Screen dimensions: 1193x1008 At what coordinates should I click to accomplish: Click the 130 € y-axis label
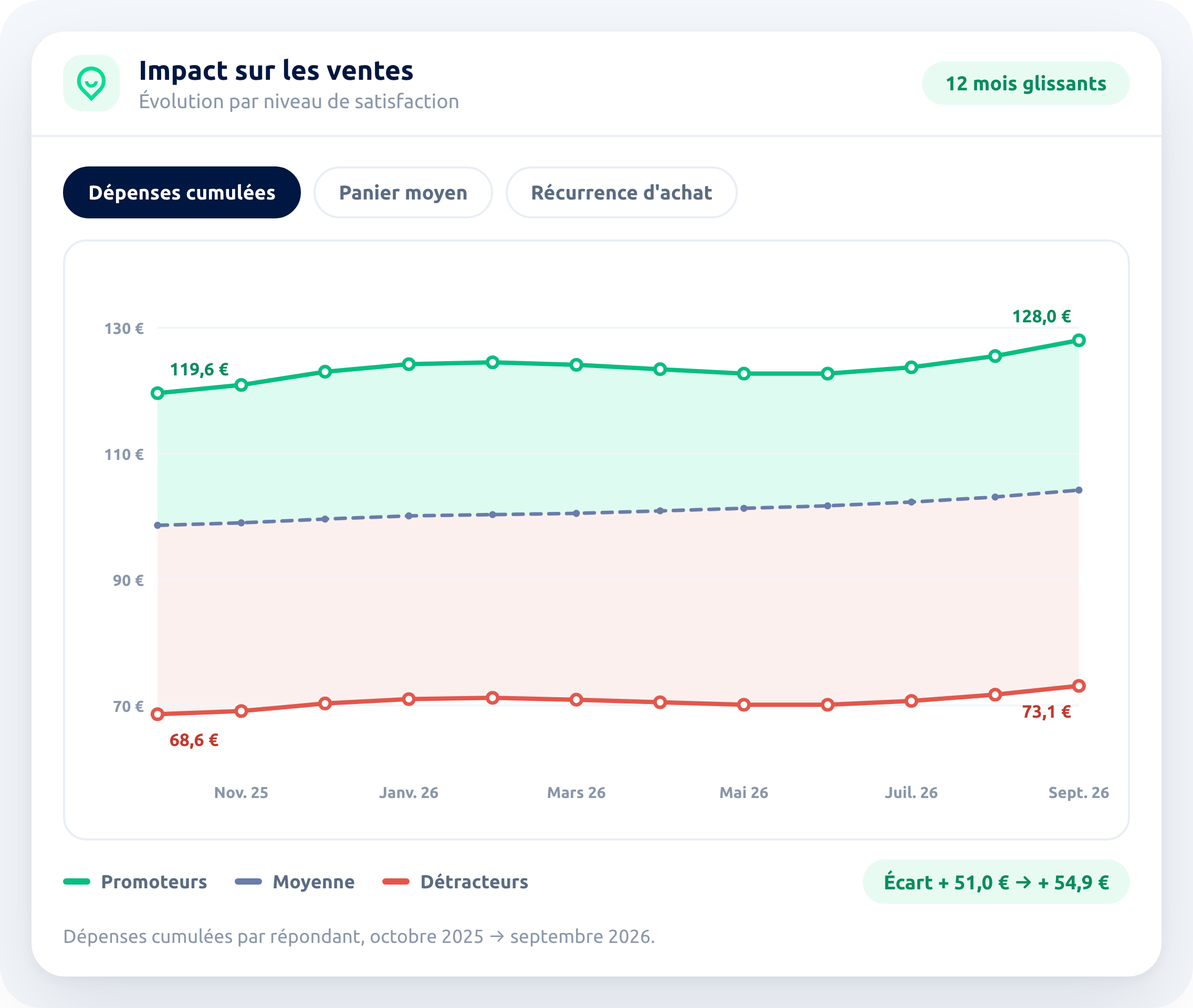(123, 329)
